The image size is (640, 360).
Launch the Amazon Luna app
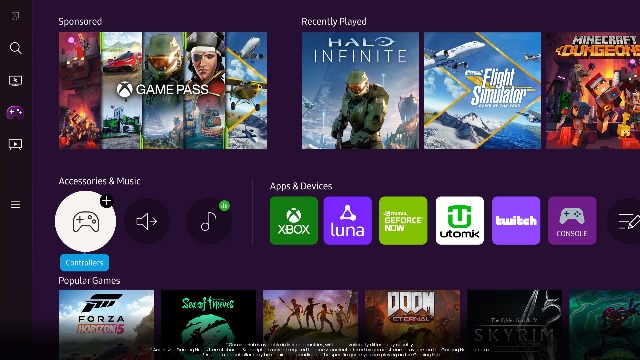point(348,221)
